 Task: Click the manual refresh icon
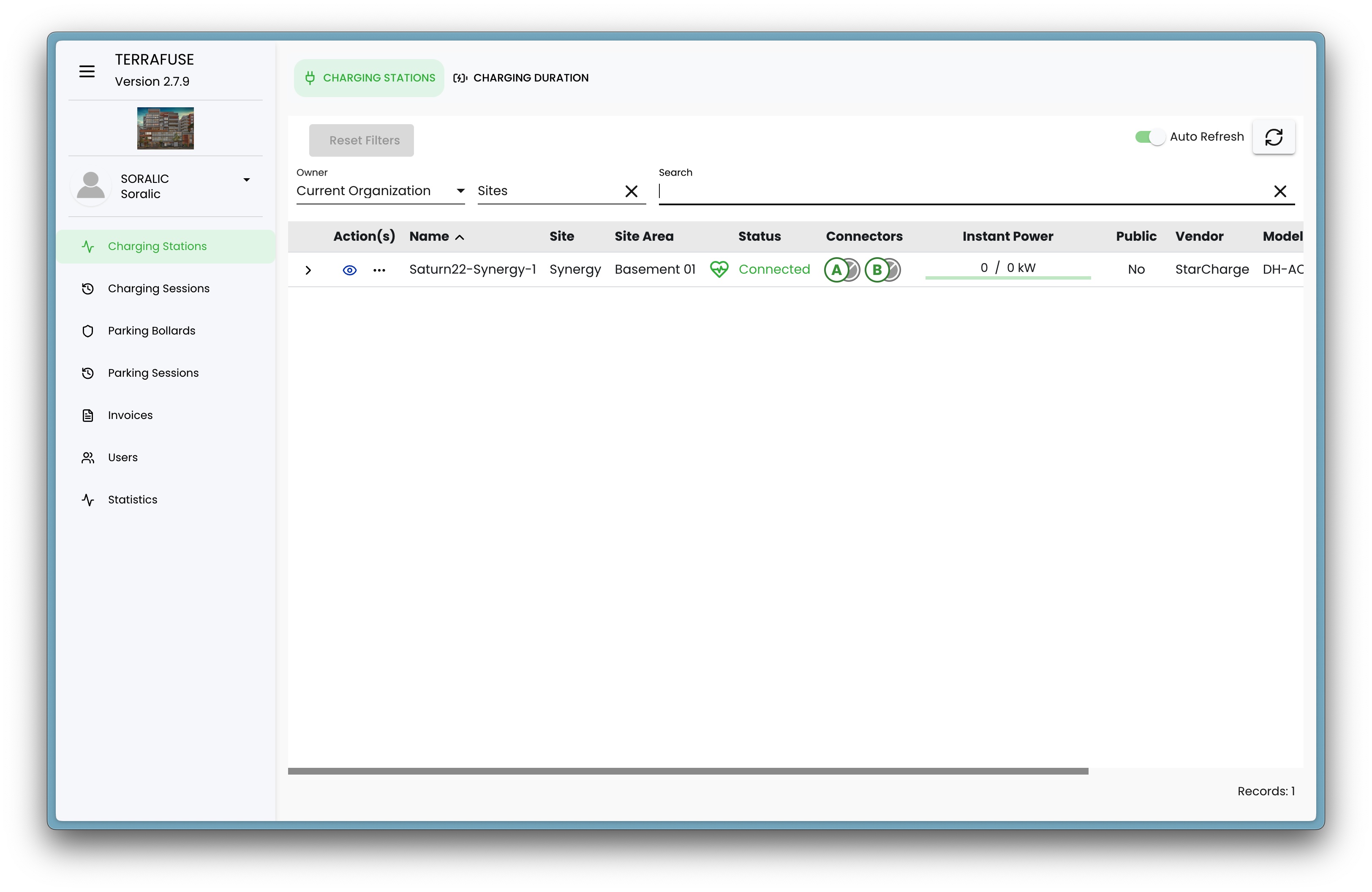[1274, 137]
